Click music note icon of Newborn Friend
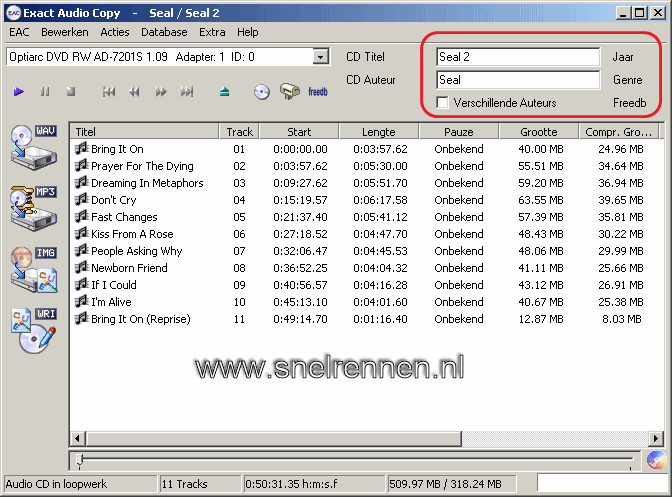This screenshot has height=497, width=672. click(x=81, y=267)
